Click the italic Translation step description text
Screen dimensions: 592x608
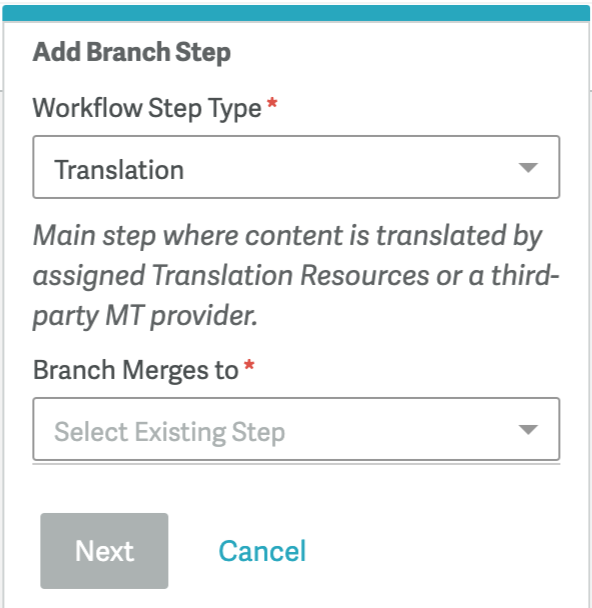(296, 276)
